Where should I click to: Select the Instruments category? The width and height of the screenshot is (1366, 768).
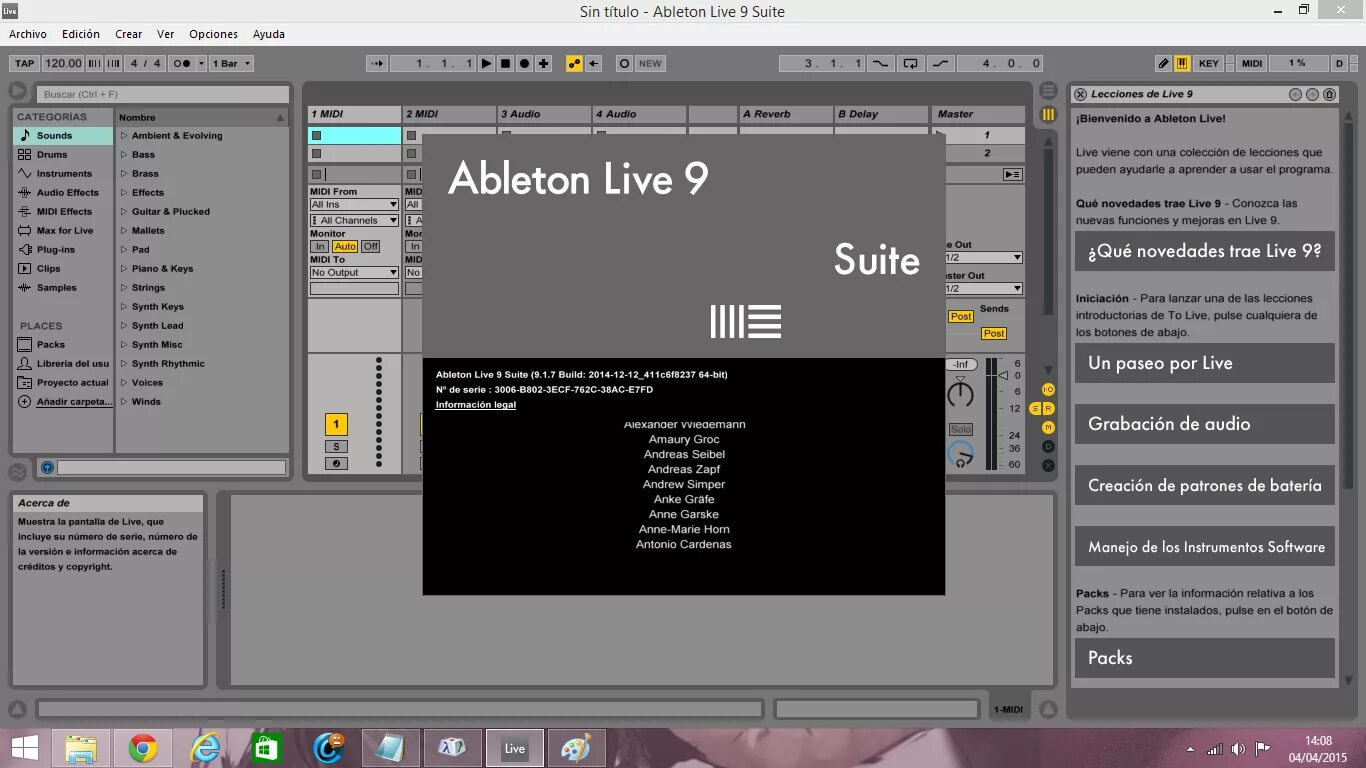click(63, 174)
